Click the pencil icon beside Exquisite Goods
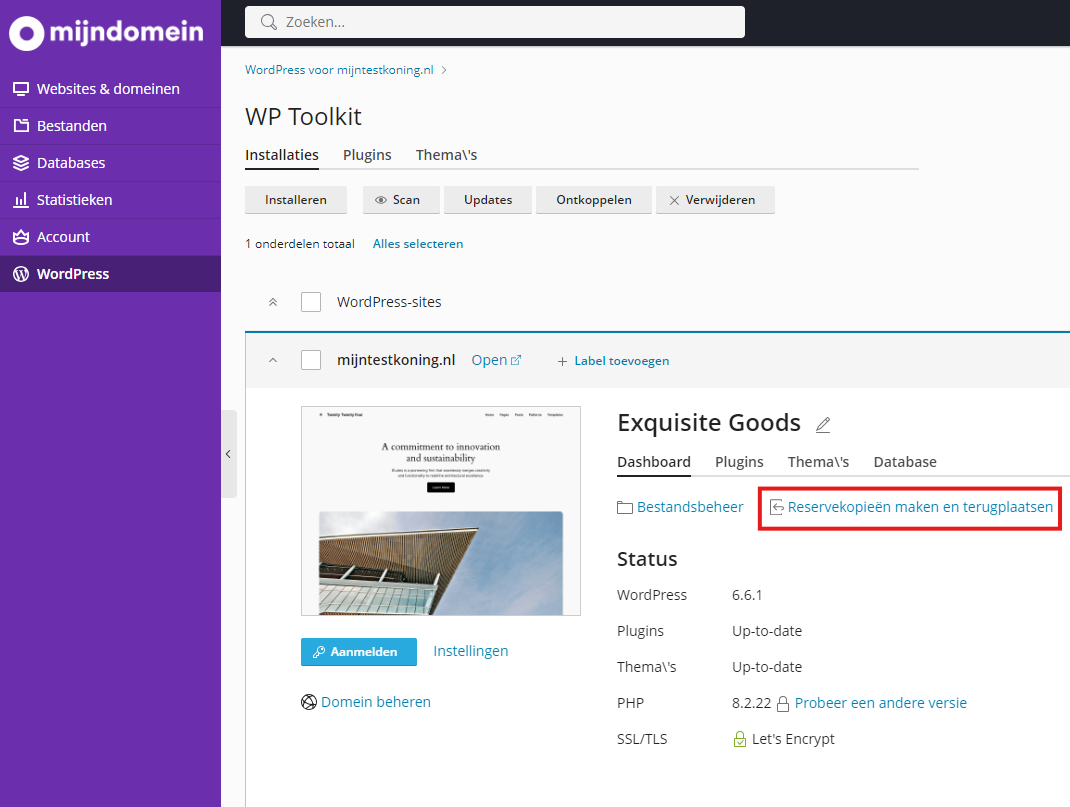The width and height of the screenshot is (1070, 807). [x=823, y=425]
